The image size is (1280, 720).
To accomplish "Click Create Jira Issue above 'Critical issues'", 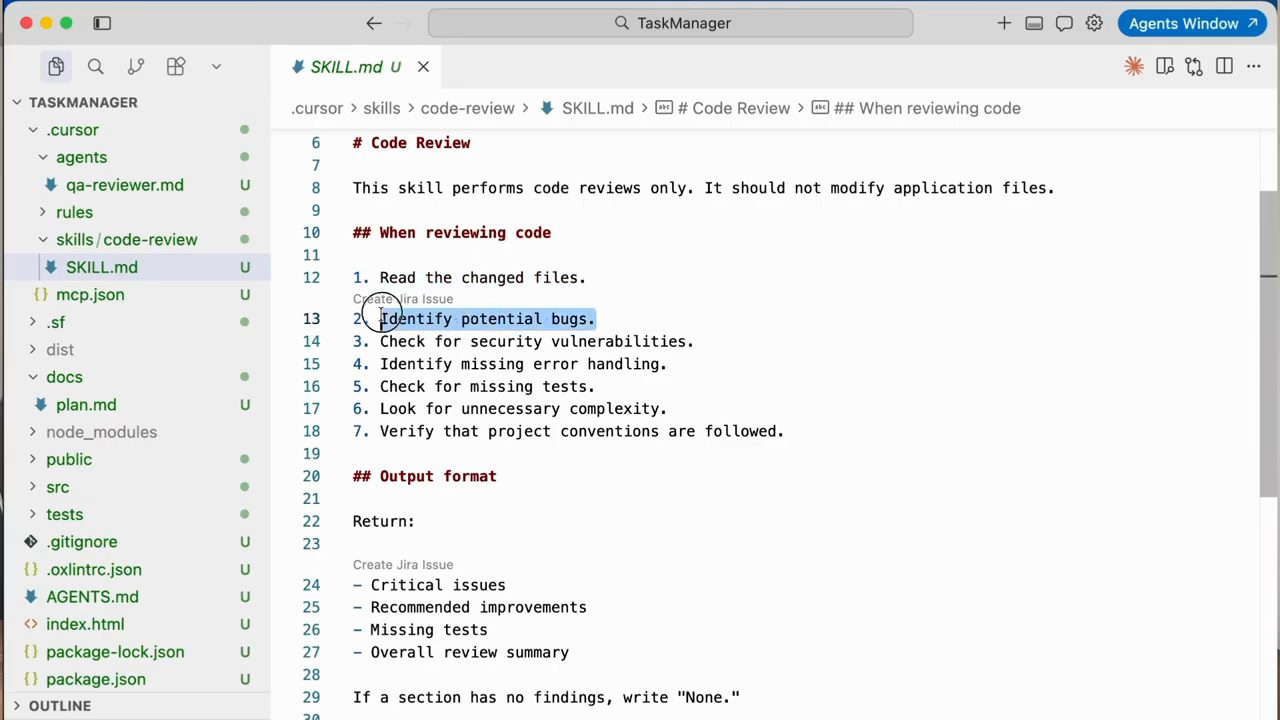I will 403,565.
